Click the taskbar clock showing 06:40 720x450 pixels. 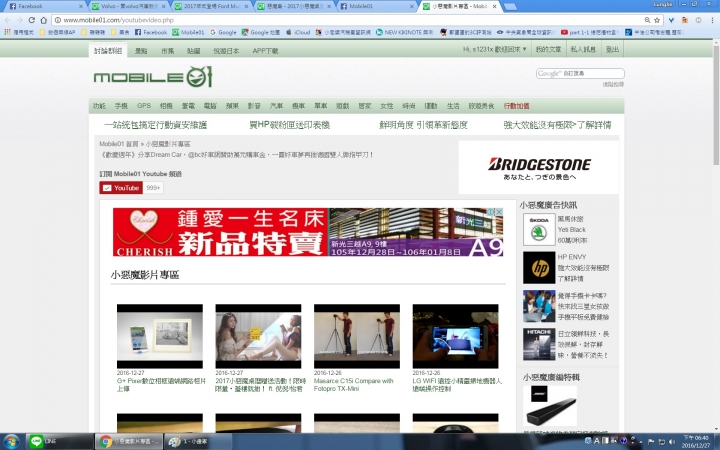click(696, 442)
